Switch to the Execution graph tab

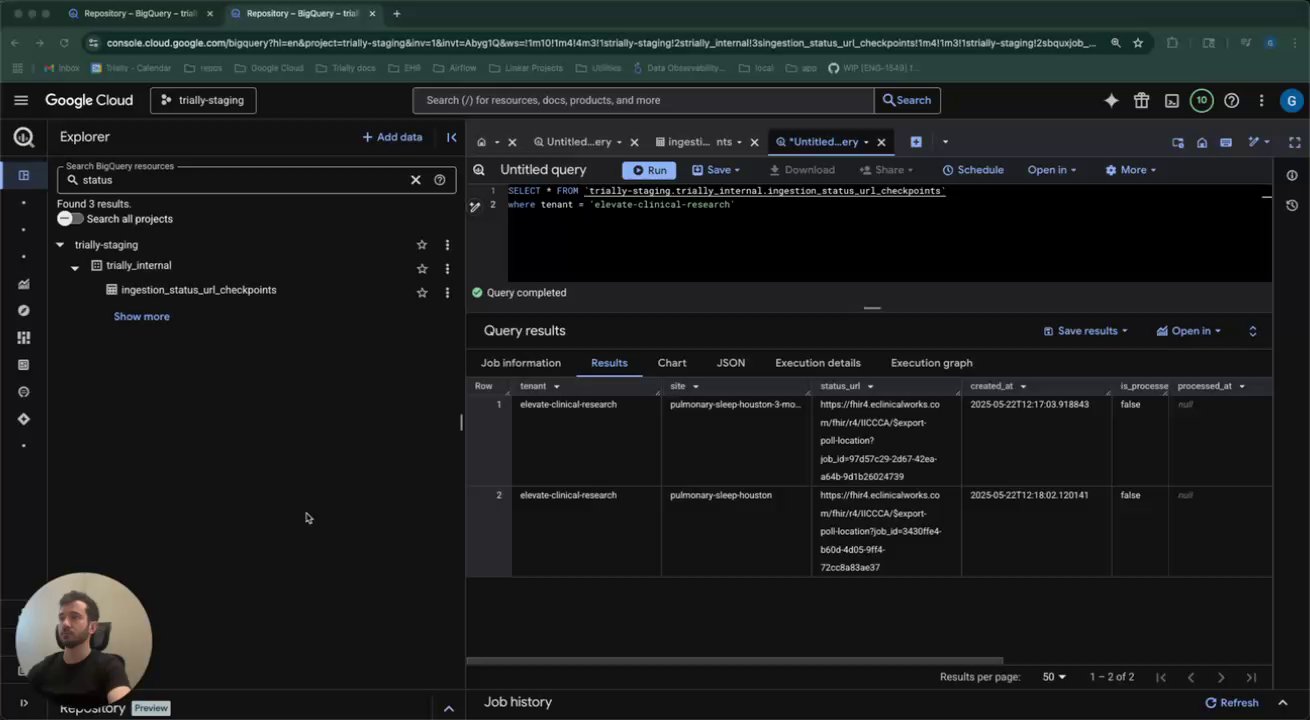click(x=932, y=363)
